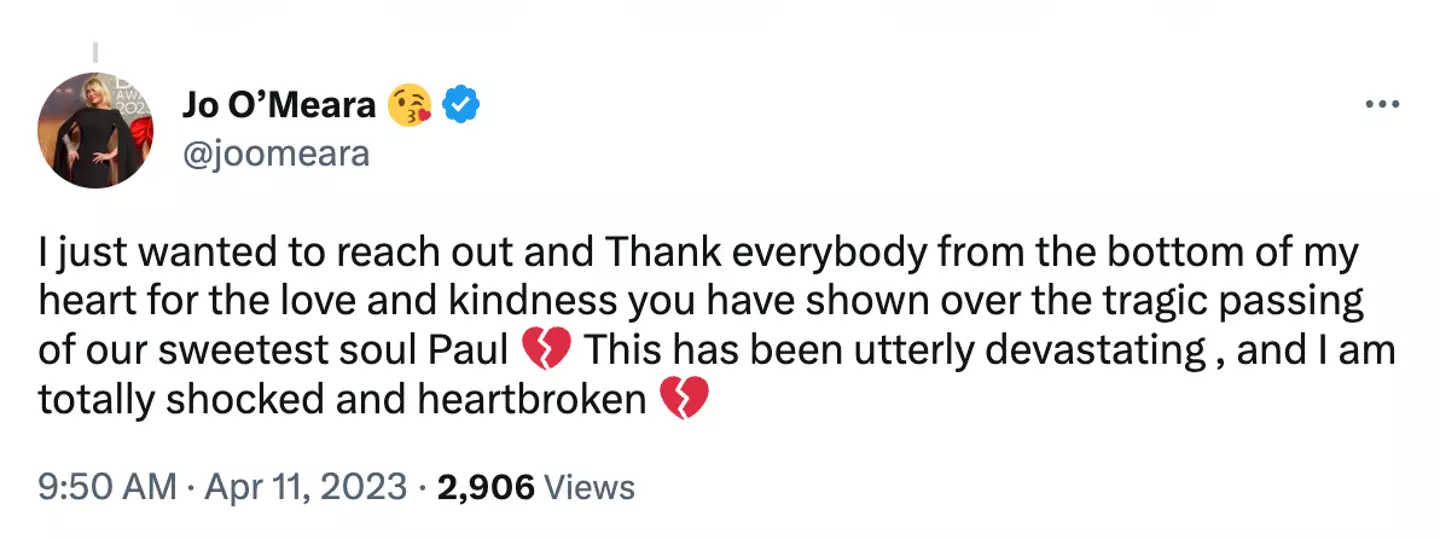Screen dimensions: 1440x539
Task: Open Jo O'Meara's profile picture
Action: coord(96,130)
